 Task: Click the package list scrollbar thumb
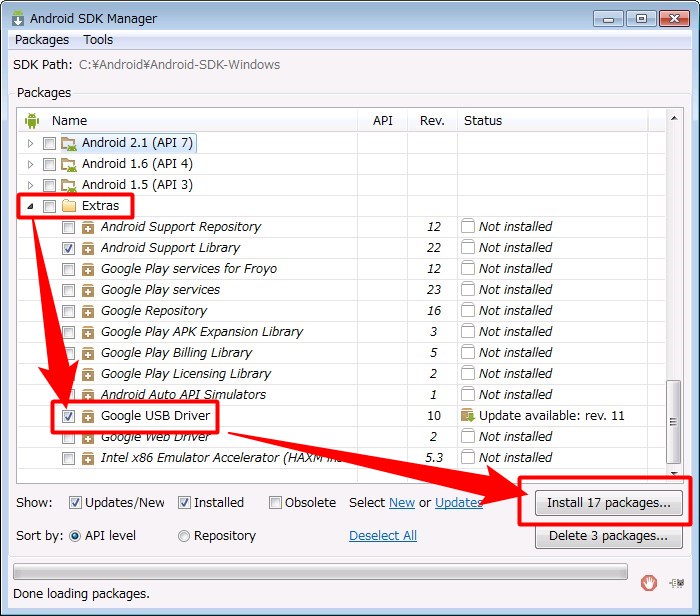pos(673,422)
